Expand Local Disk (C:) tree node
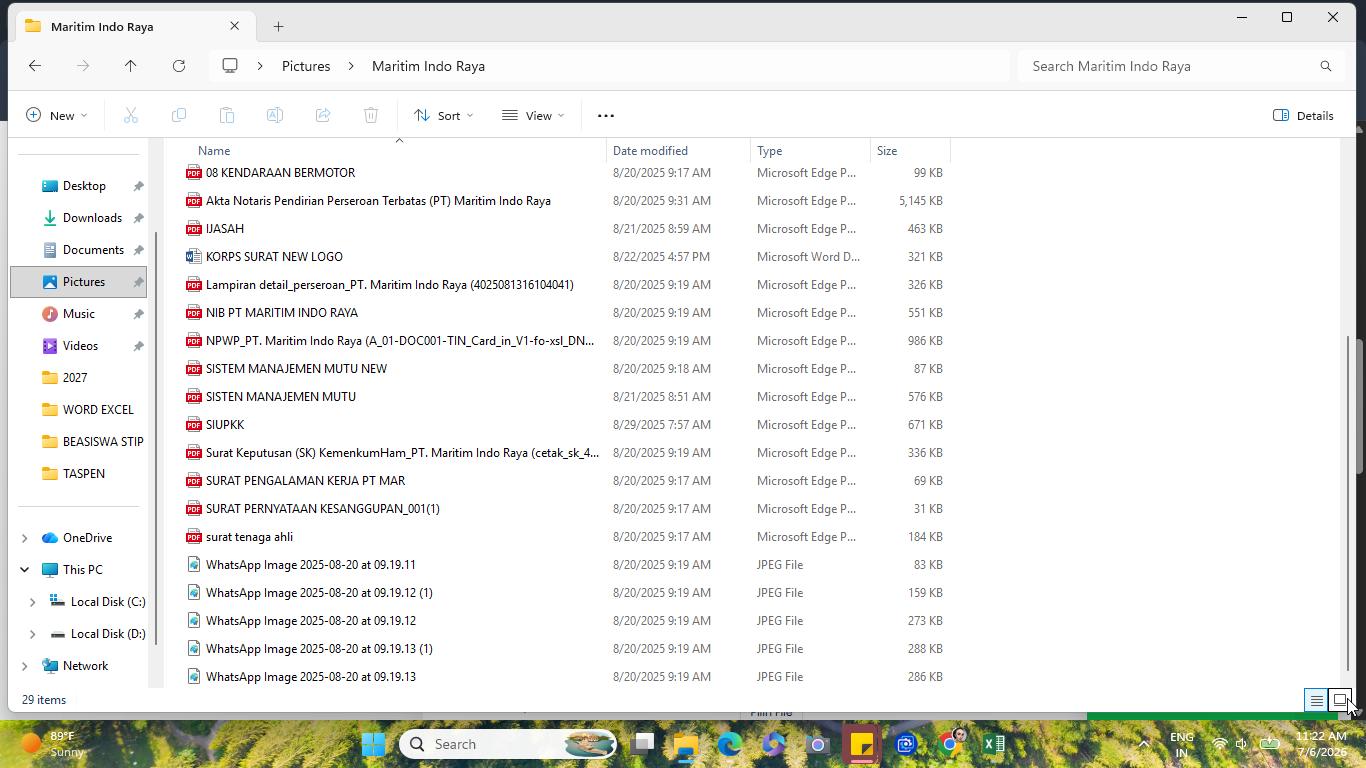Image resolution: width=1366 pixels, height=768 pixels. (32, 602)
